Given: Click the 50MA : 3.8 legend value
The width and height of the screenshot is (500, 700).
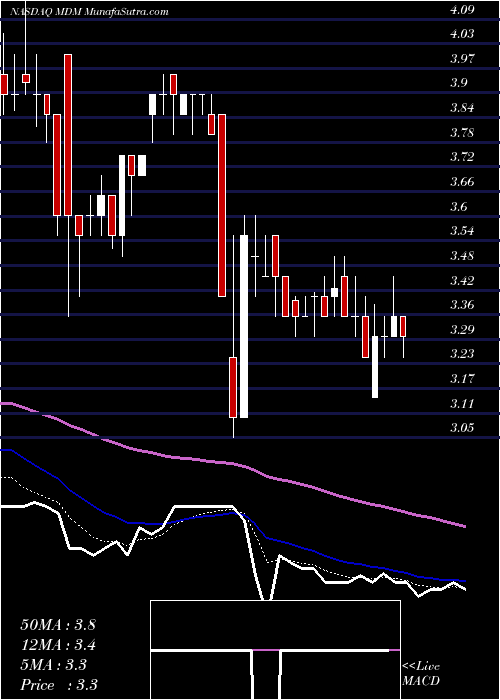Looking at the screenshot, I should pyautogui.click(x=58, y=625).
